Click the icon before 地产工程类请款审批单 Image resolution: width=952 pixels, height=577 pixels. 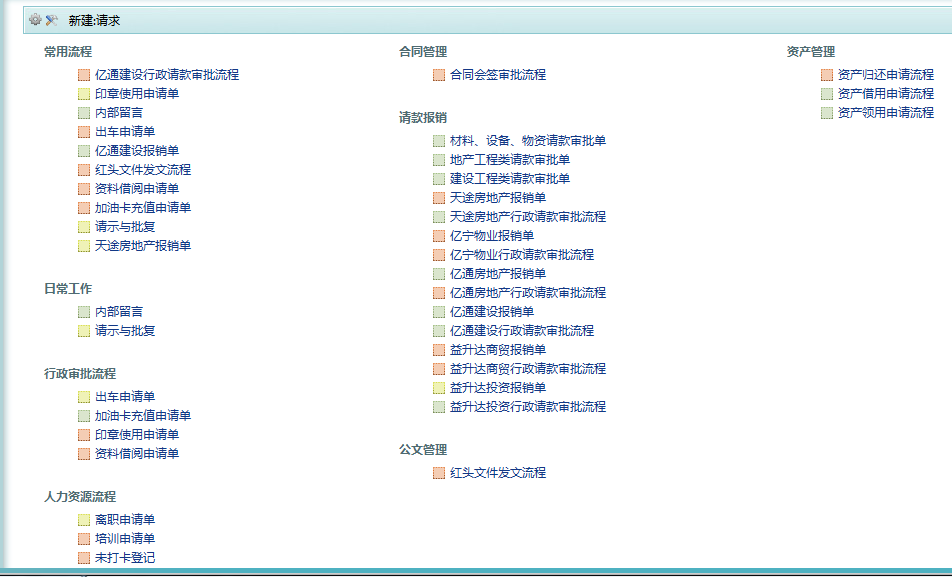[439, 160]
